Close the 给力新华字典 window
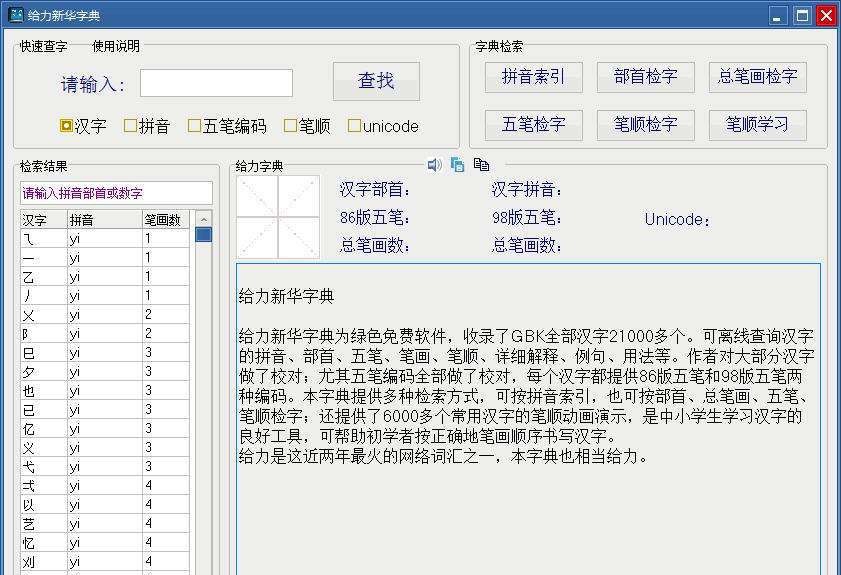The image size is (841, 575). [x=827, y=16]
